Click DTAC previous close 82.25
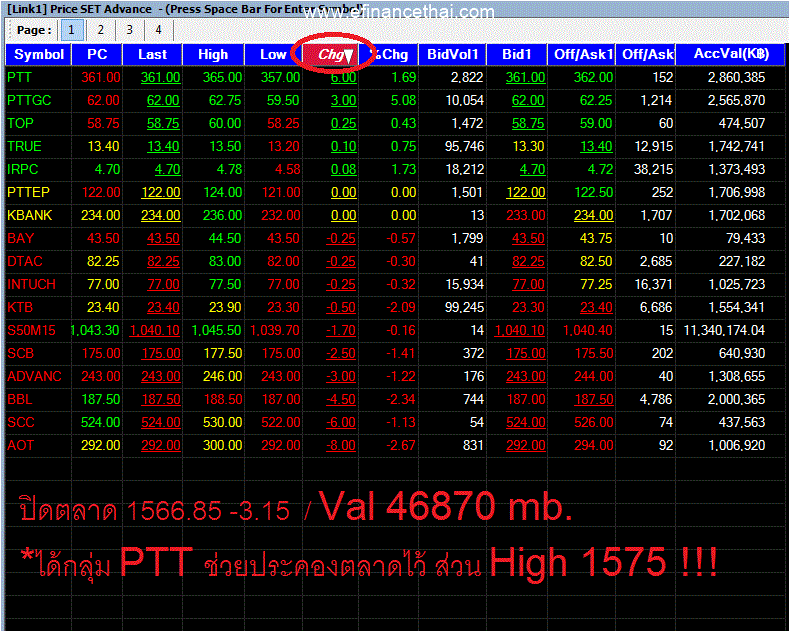The width and height of the screenshot is (789, 631). [x=103, y=262]
